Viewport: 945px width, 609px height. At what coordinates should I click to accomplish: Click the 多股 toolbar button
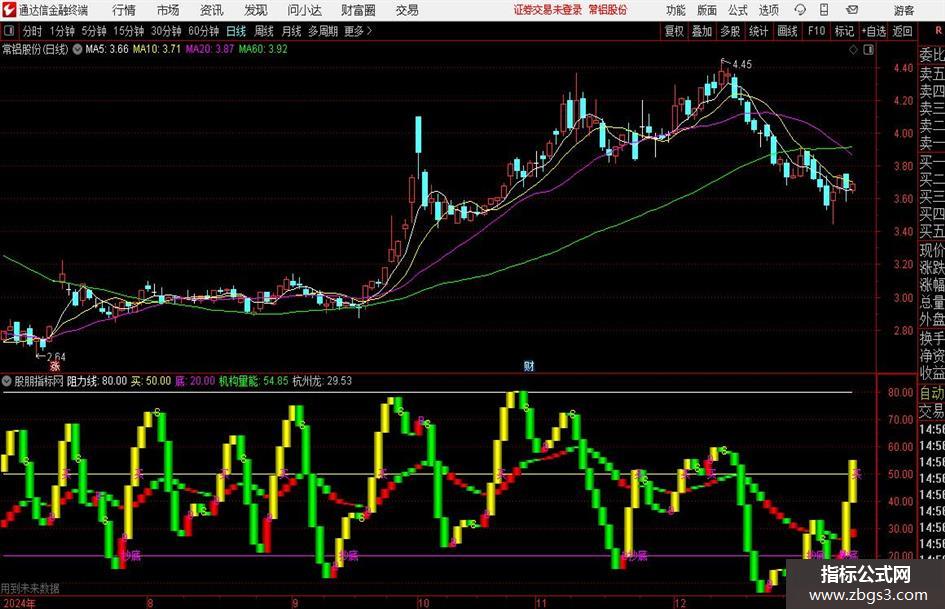click(730, 31)
